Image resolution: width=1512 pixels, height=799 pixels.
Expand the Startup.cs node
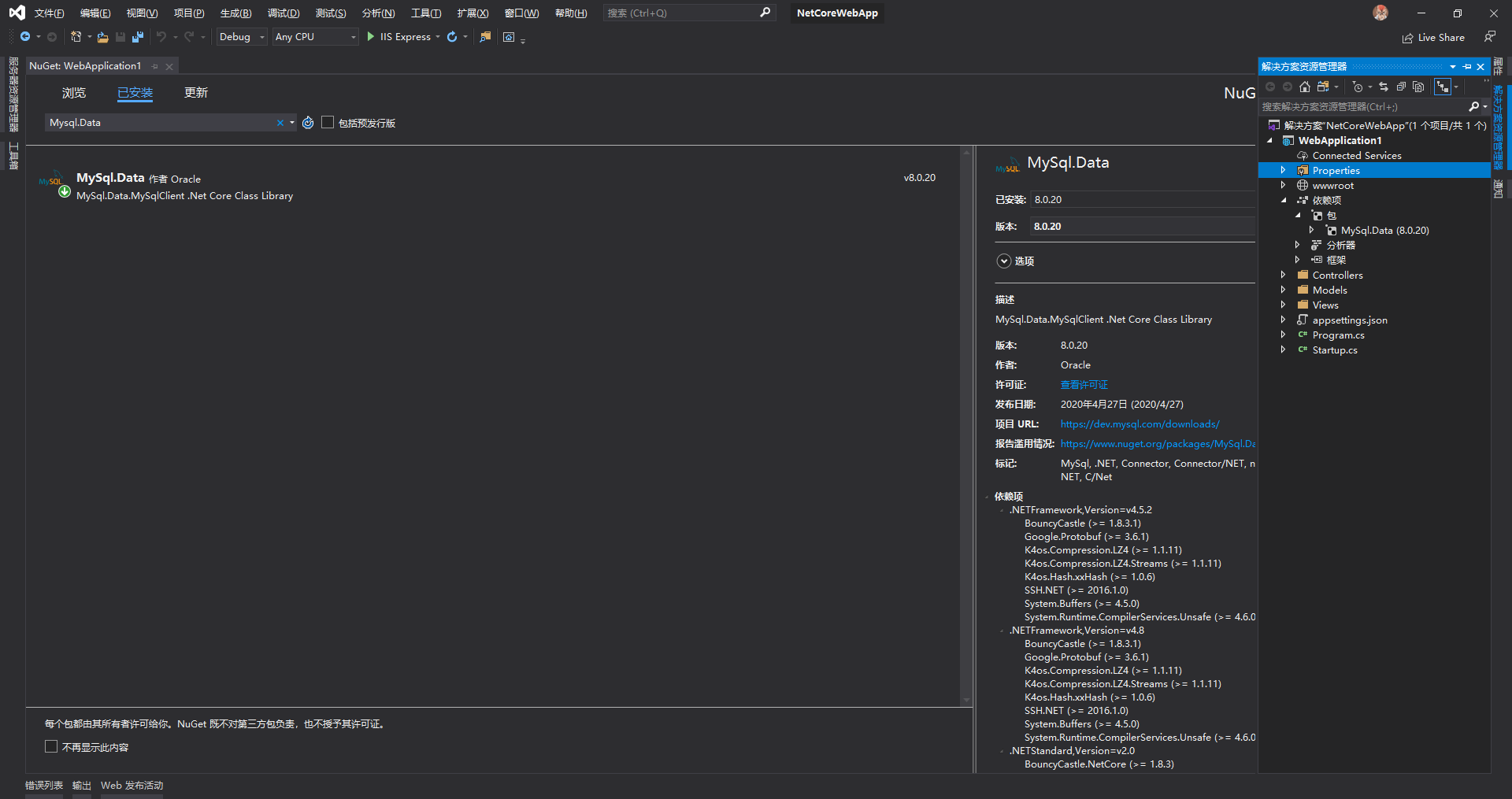click(1283, 350)
